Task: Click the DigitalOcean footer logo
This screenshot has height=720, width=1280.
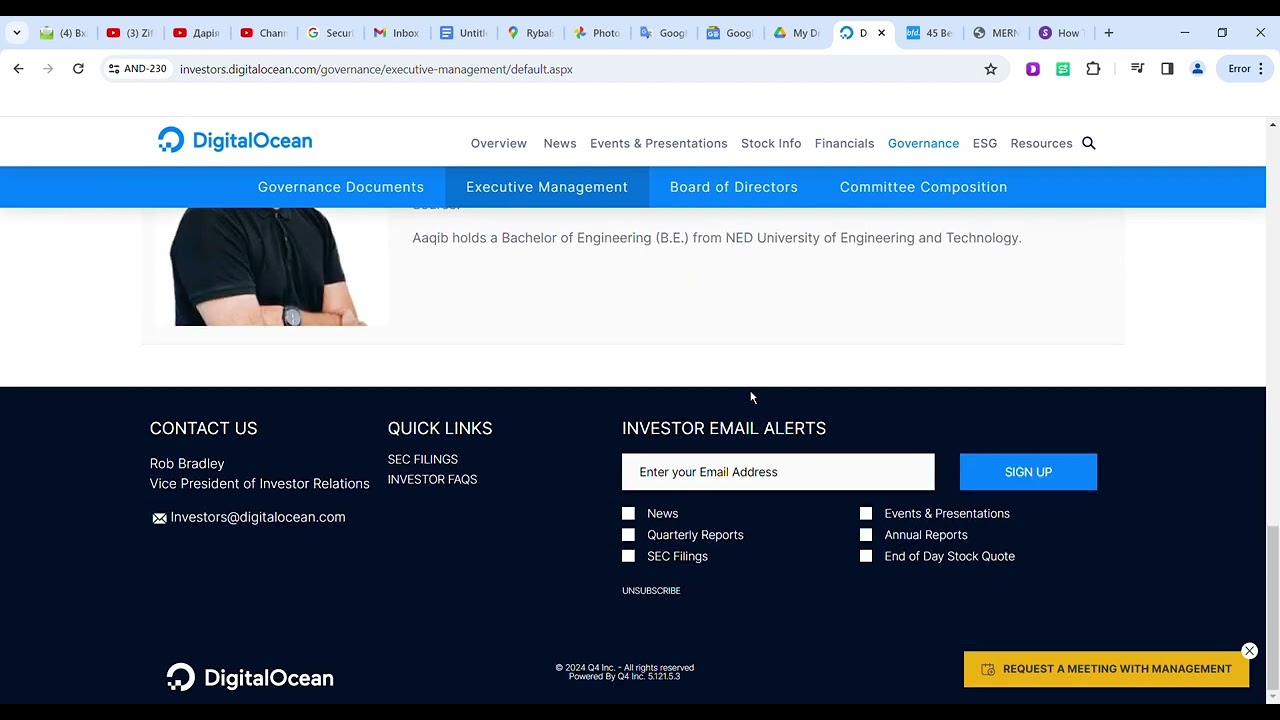Action: (x=250, y=678)
